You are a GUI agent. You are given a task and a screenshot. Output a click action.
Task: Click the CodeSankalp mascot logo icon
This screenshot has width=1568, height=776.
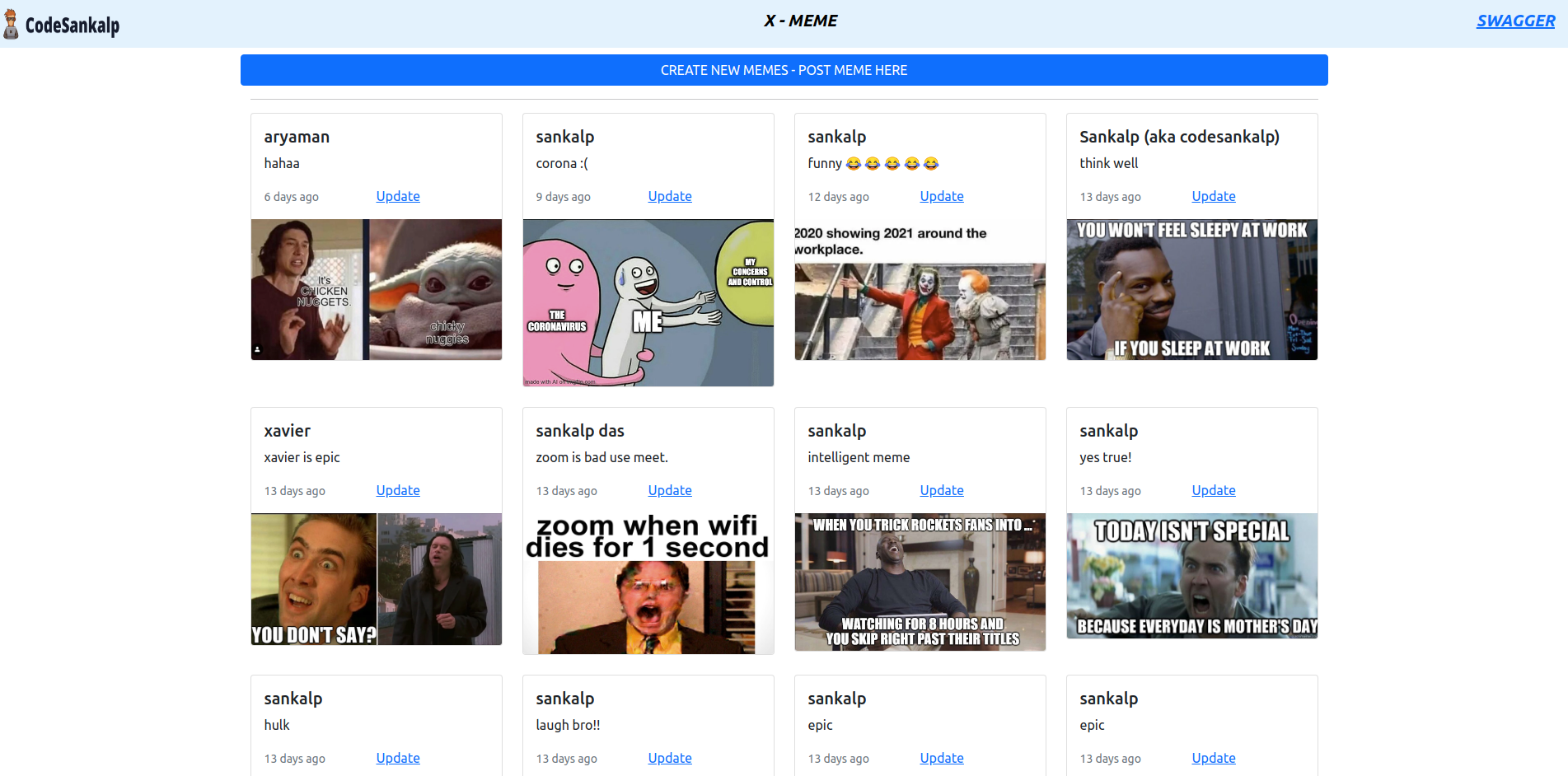pyautogui.click(x=11, y=24)
